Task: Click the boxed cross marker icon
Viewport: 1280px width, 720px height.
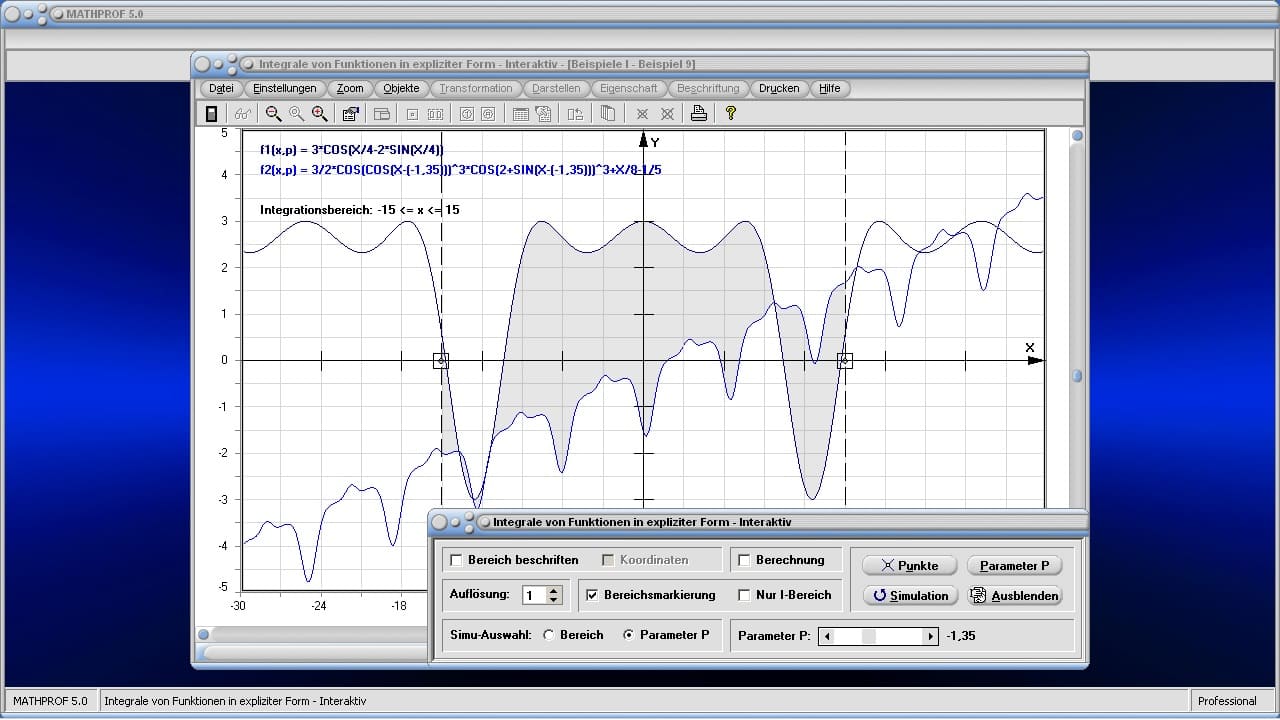Action: point(667,114)
